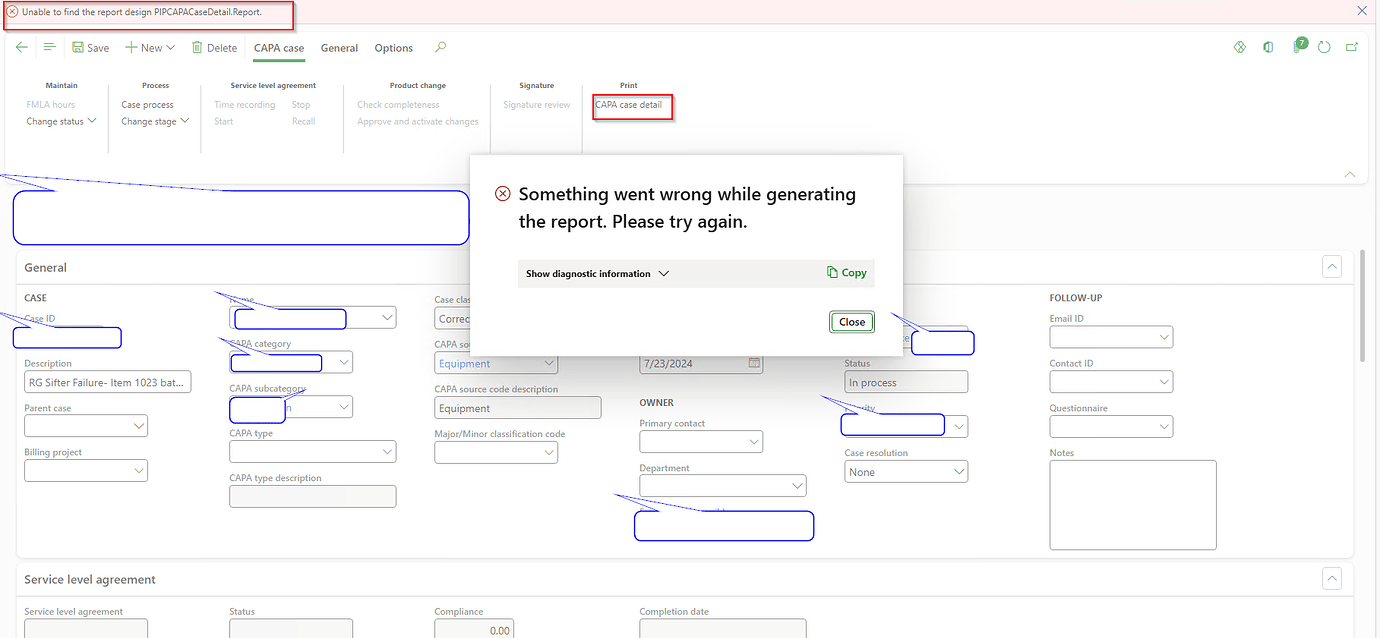Click the Status In process field
The height and width of the screenshot is (638, 1380).
point(906,382)
